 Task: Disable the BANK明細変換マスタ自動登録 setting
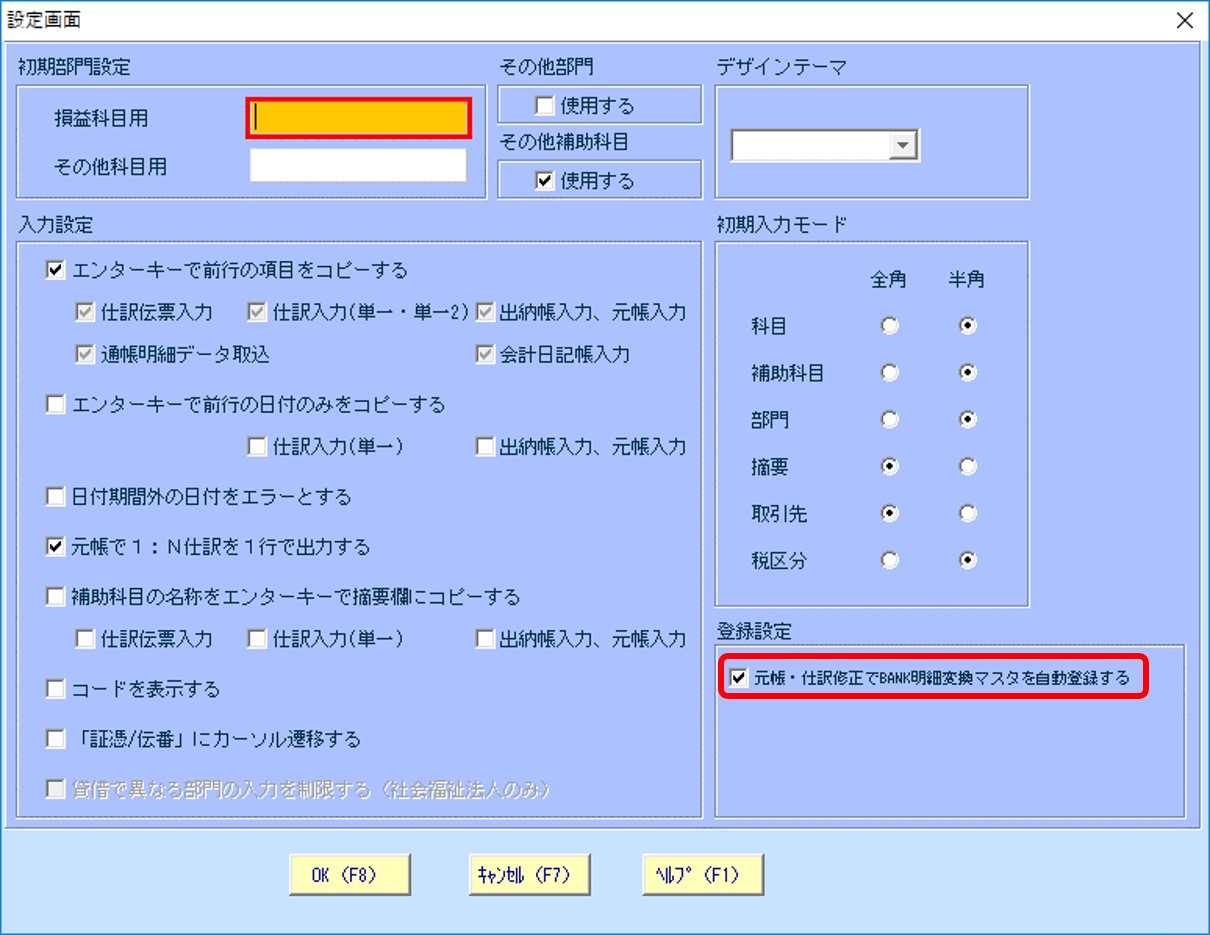click(738, 678)
